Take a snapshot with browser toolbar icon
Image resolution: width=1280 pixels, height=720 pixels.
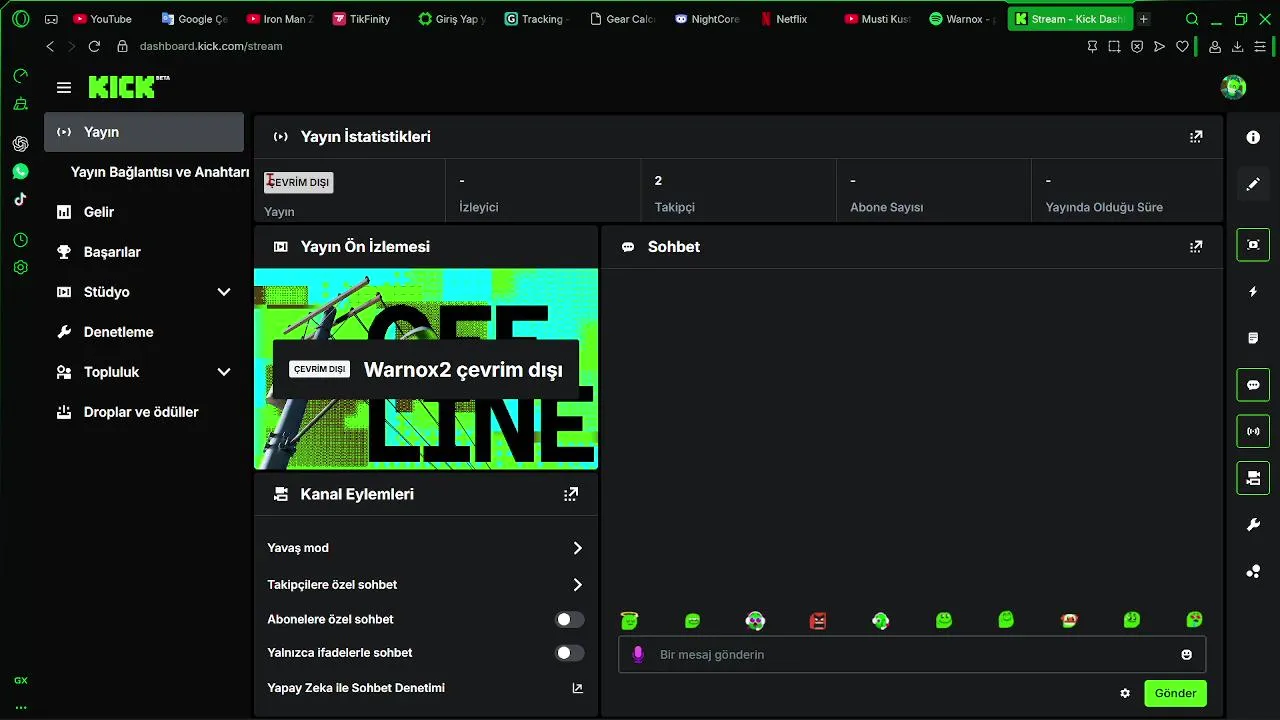coord(1114,46)
